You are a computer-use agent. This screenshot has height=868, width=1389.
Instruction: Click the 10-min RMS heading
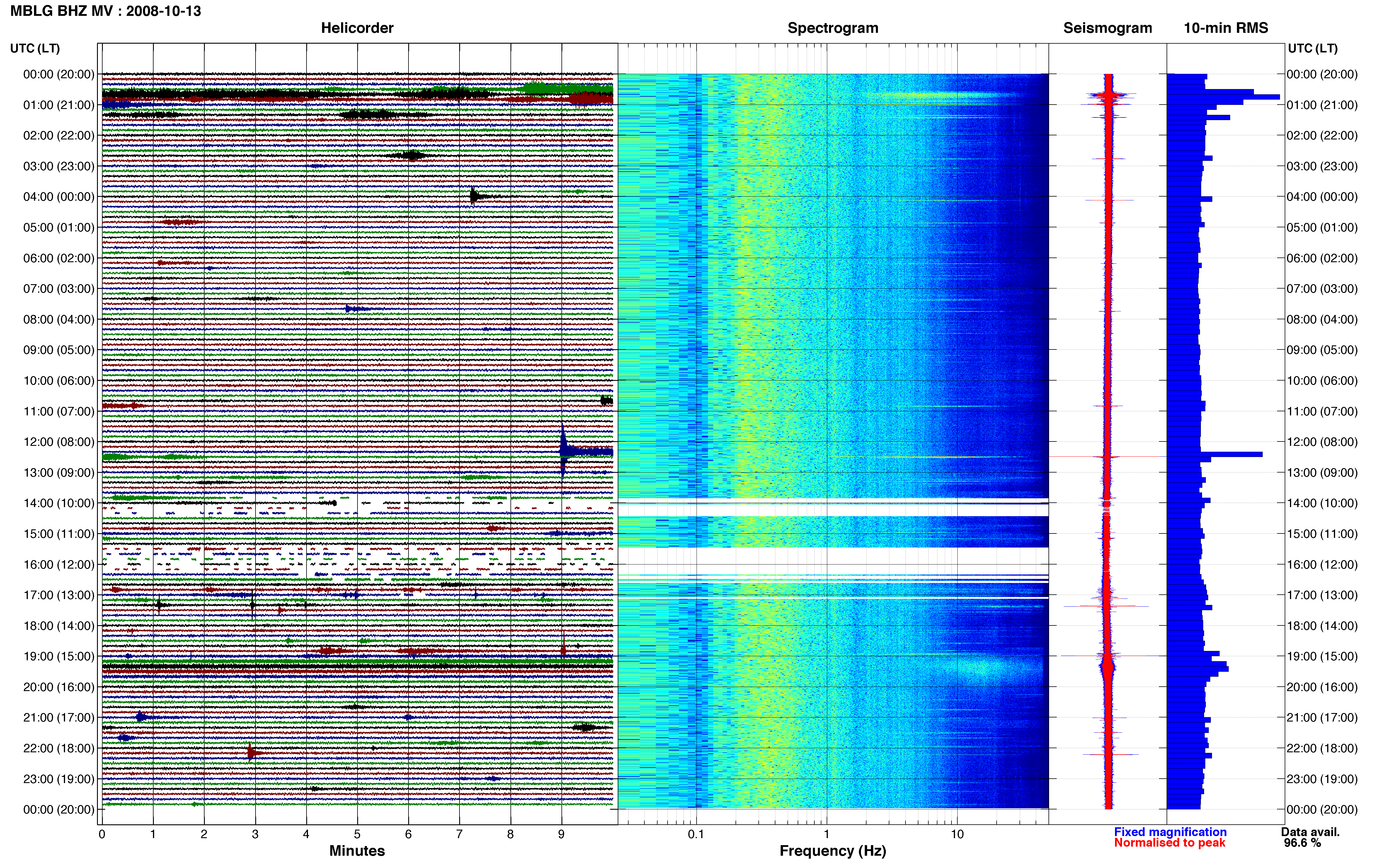(1226, 28)
